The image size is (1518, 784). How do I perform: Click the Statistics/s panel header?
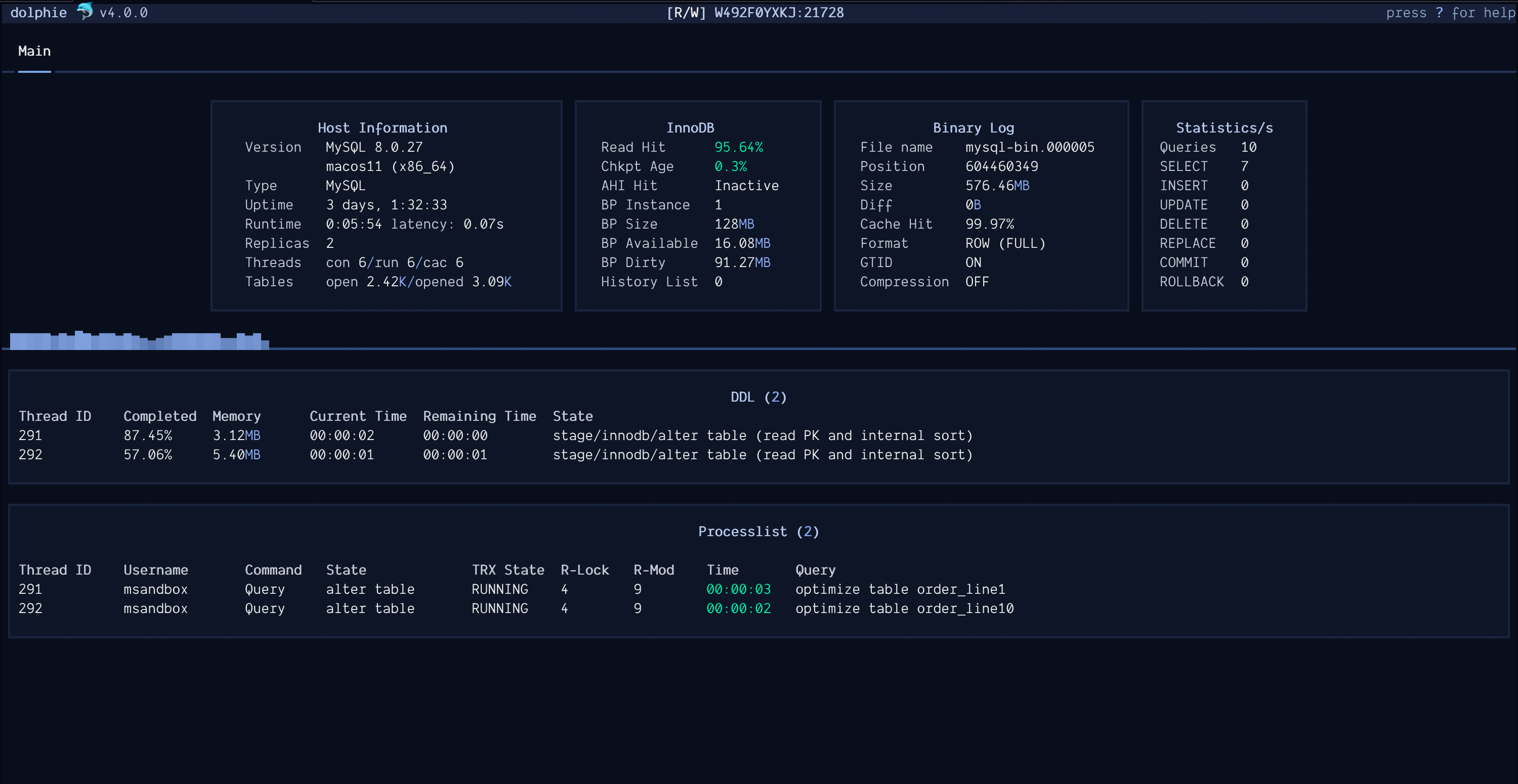pyautogui.click(x=1224, y=127)
